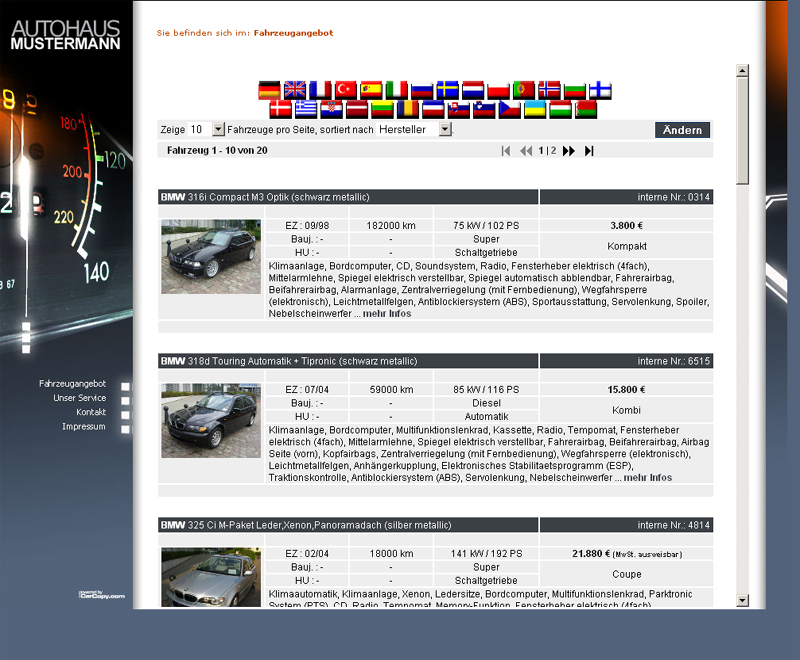Image resolution: width=800 pixels, height=660 pixels.
Task: Click interne Nr.: 4814
Action: point(673,525)
